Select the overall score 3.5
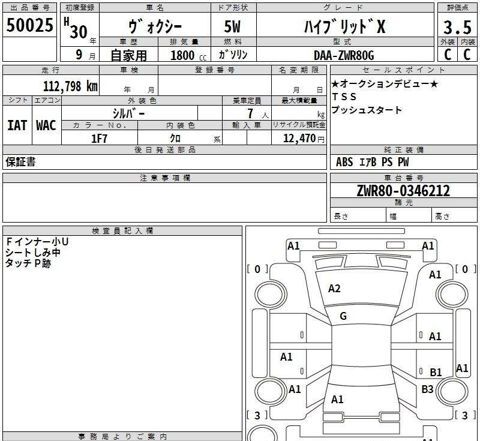 click(x=458, y=27)
